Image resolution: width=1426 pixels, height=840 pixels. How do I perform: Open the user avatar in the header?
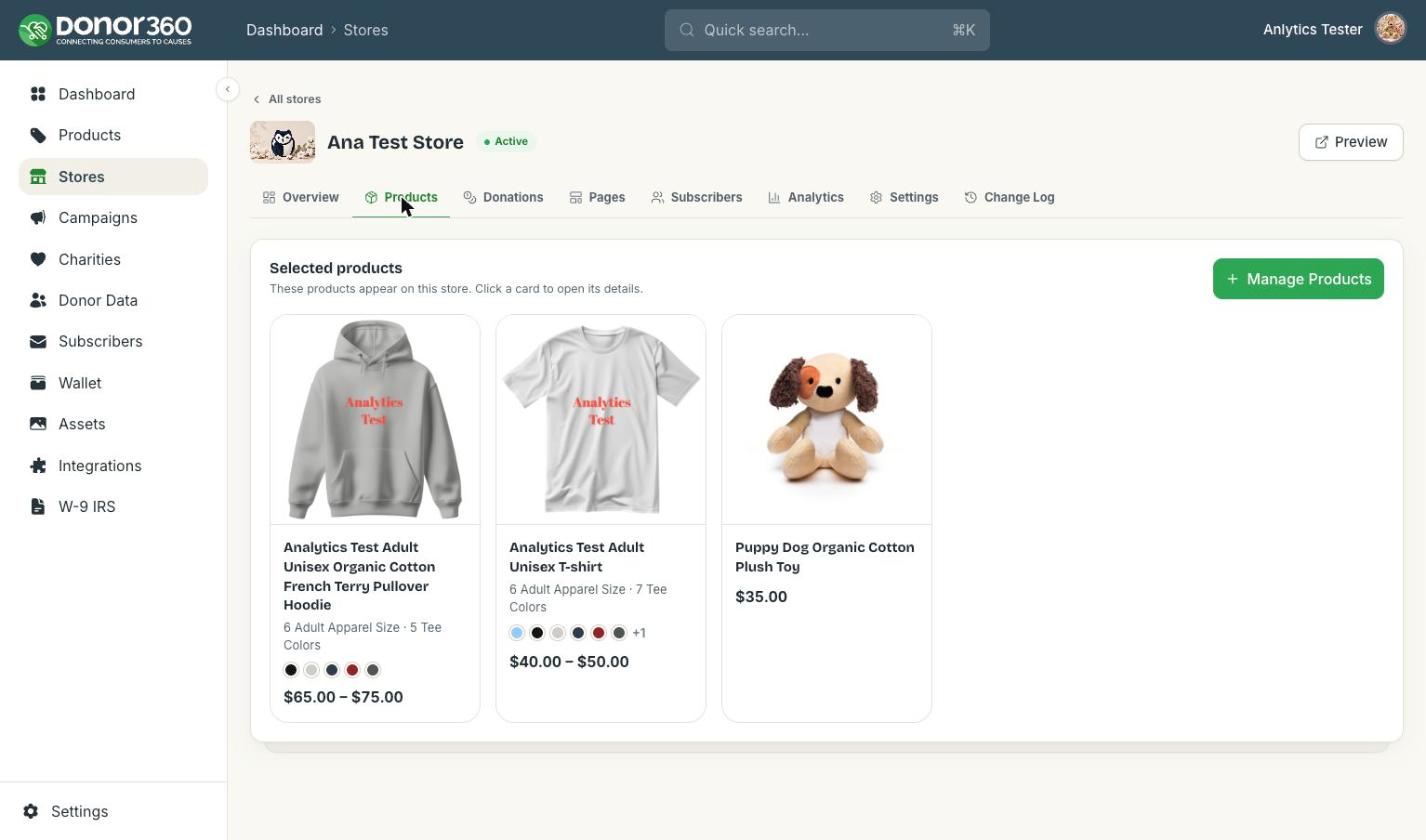1390,29
